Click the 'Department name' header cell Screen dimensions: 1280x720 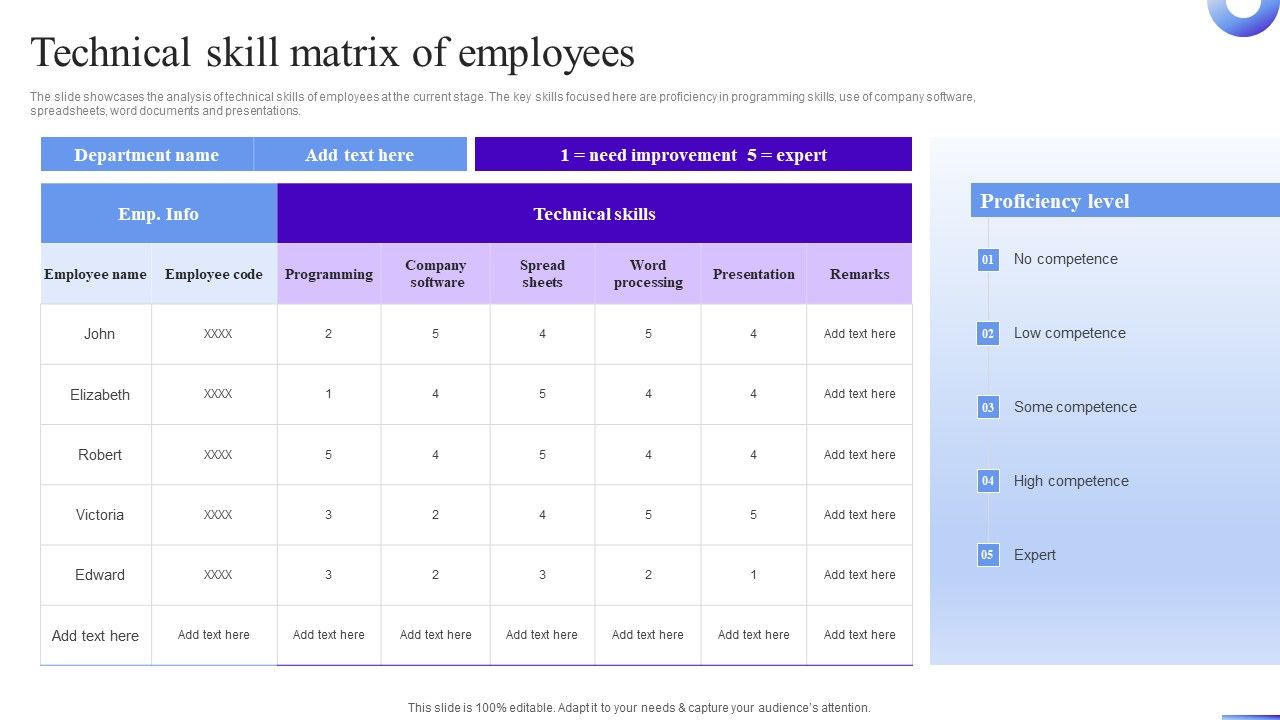(147, 155)
